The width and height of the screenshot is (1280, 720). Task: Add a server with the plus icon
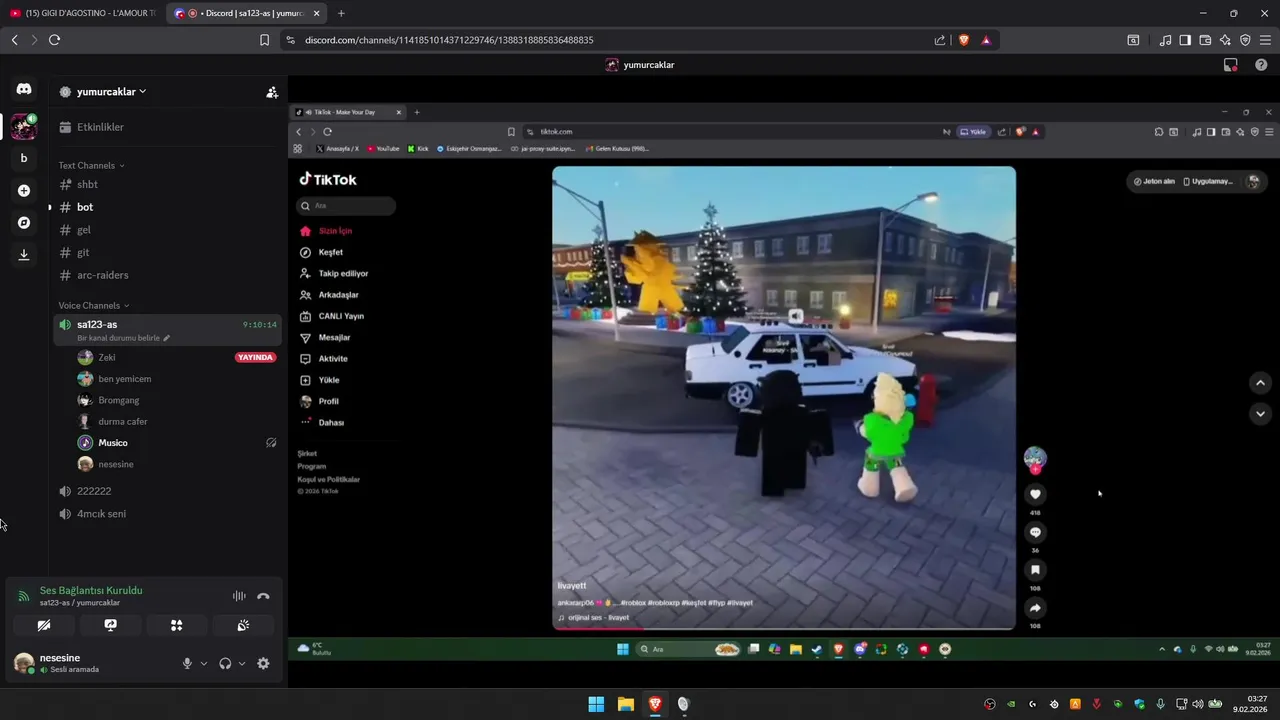click(24, 190)
